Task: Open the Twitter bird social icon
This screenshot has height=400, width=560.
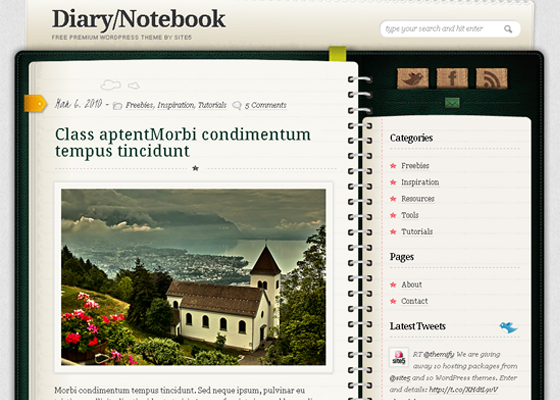Action: pos(413,78)
